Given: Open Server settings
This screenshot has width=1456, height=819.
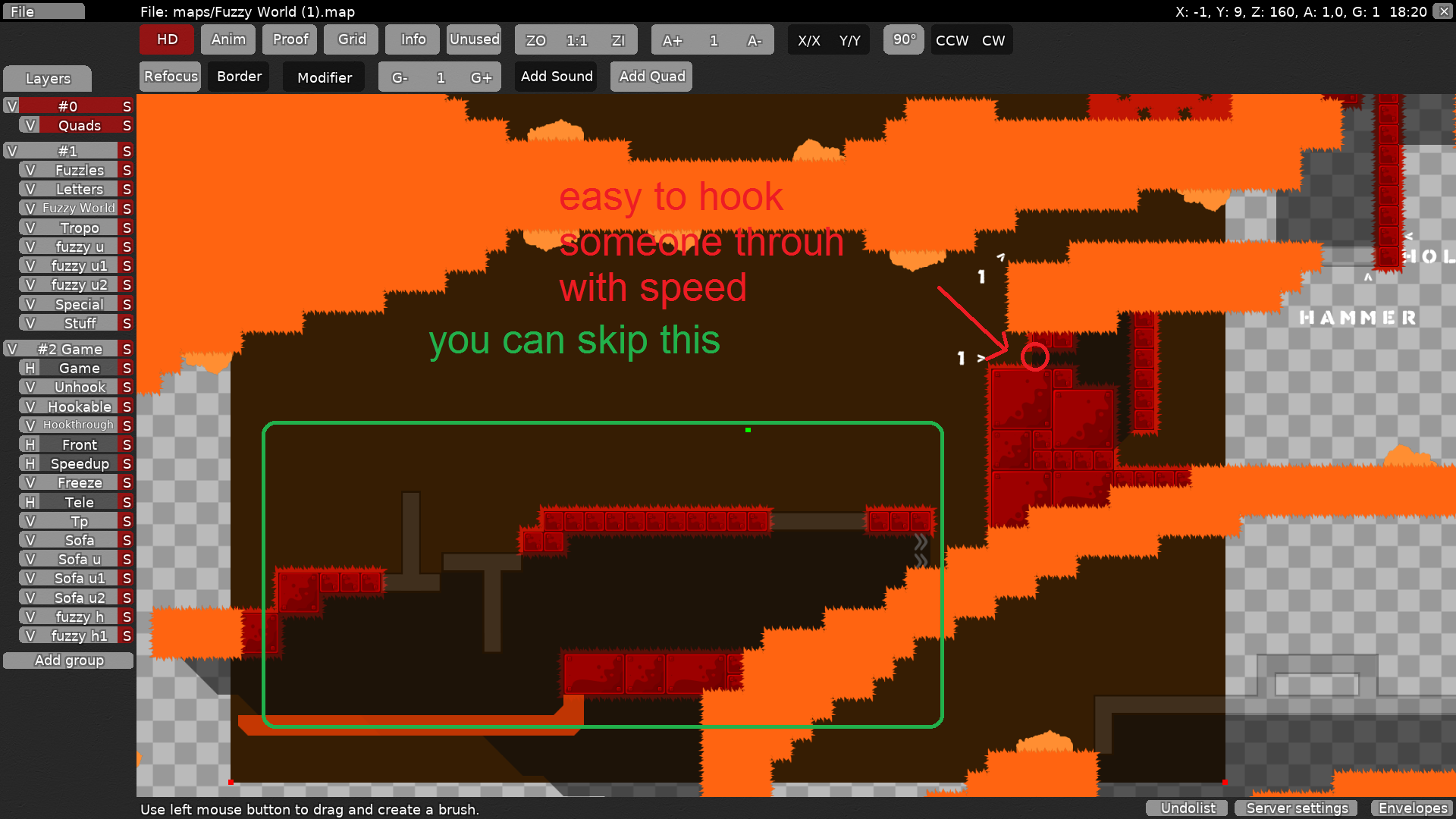Looking at the screenshot, I should (x=1297, y=808).
